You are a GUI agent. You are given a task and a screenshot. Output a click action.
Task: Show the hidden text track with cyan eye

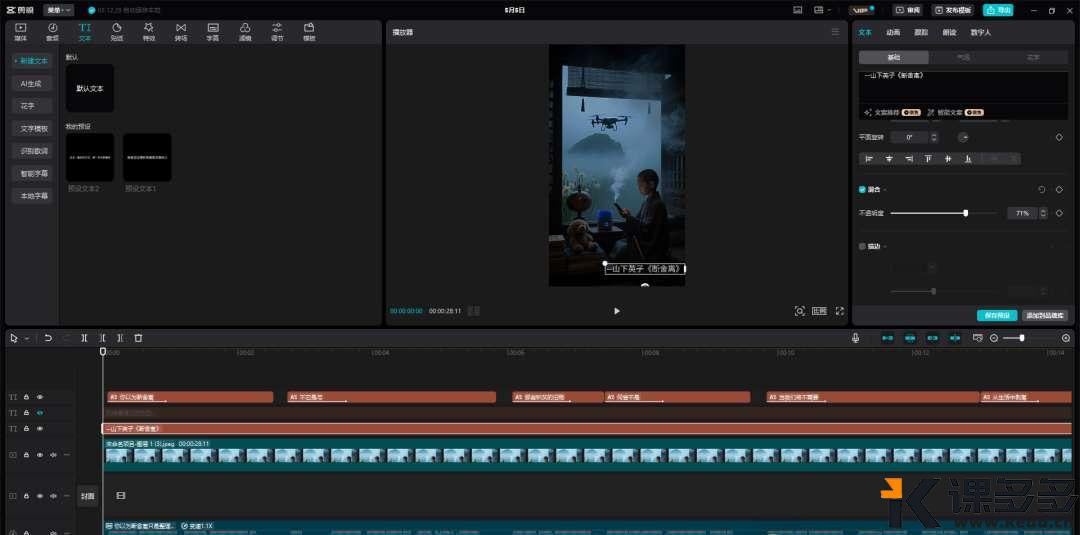click(40, 412)
